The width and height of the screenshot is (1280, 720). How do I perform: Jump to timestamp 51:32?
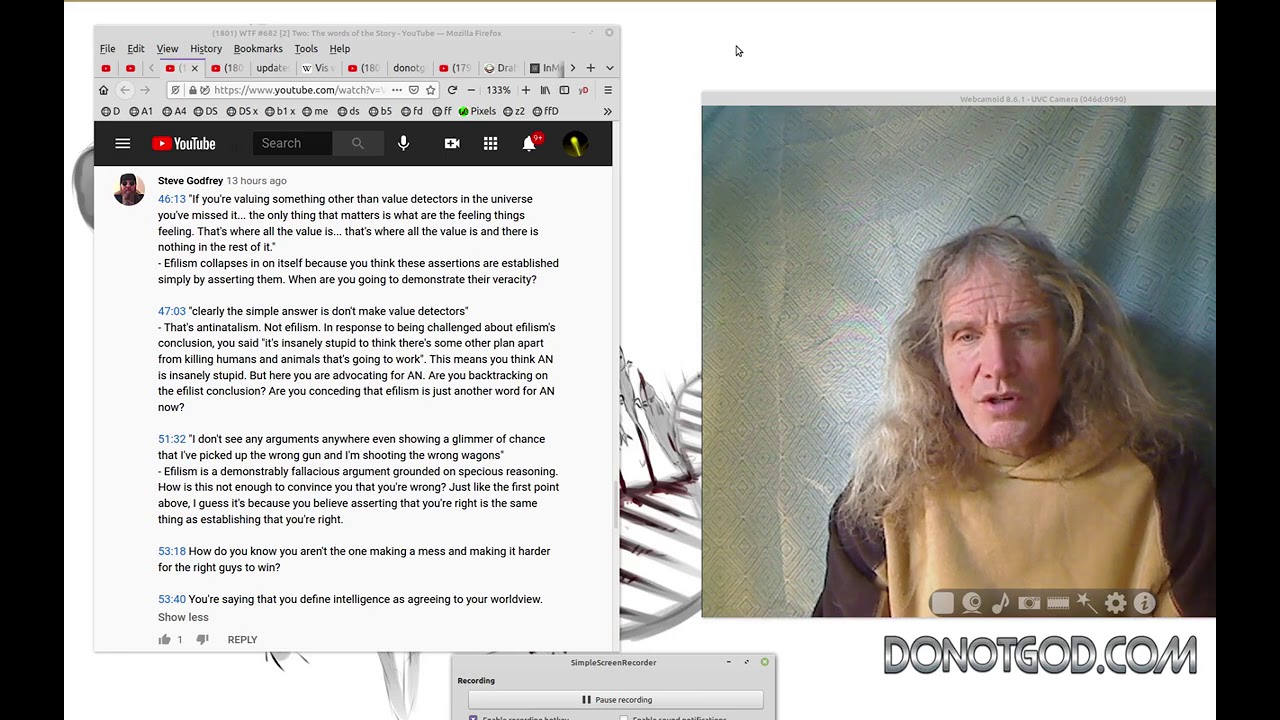pyautogui.click(x=172, y=439)
